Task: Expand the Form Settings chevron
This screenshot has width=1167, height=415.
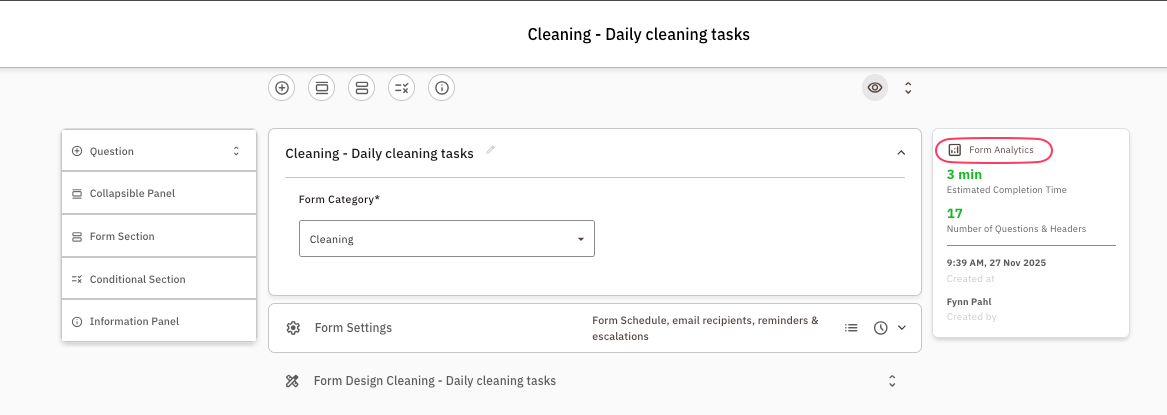Action: pos(901,328)
